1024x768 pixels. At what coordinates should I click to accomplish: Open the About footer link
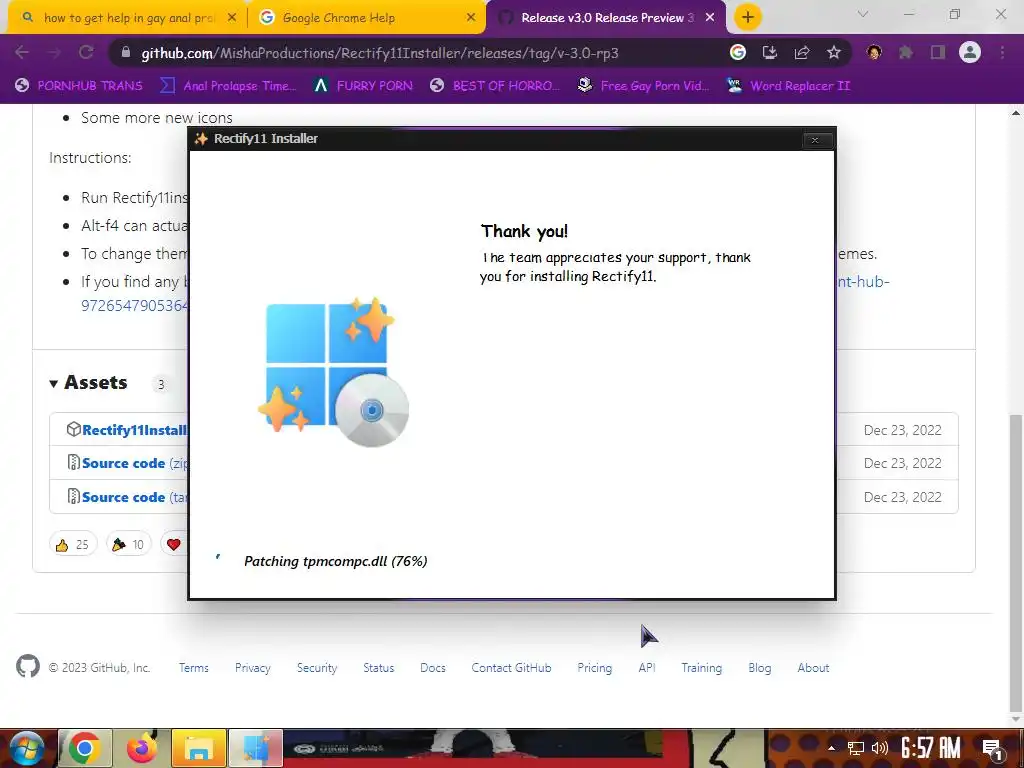click(813, 667)
